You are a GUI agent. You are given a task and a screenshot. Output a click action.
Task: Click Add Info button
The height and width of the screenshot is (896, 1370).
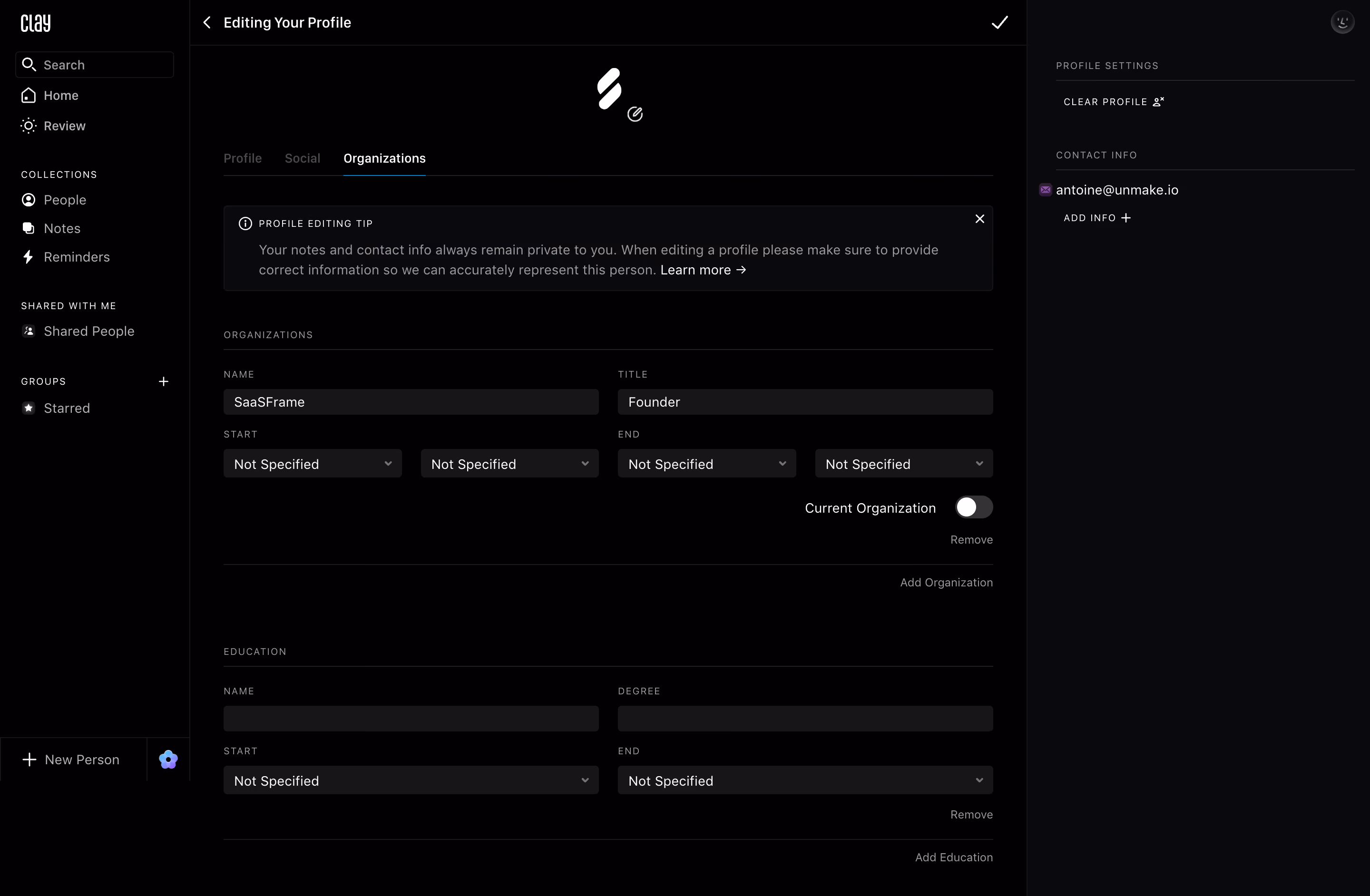(1097, 218)
